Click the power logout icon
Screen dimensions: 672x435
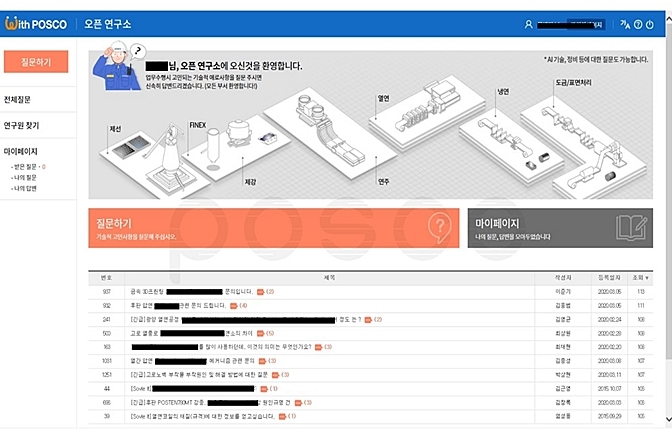(x=650, y=24)
